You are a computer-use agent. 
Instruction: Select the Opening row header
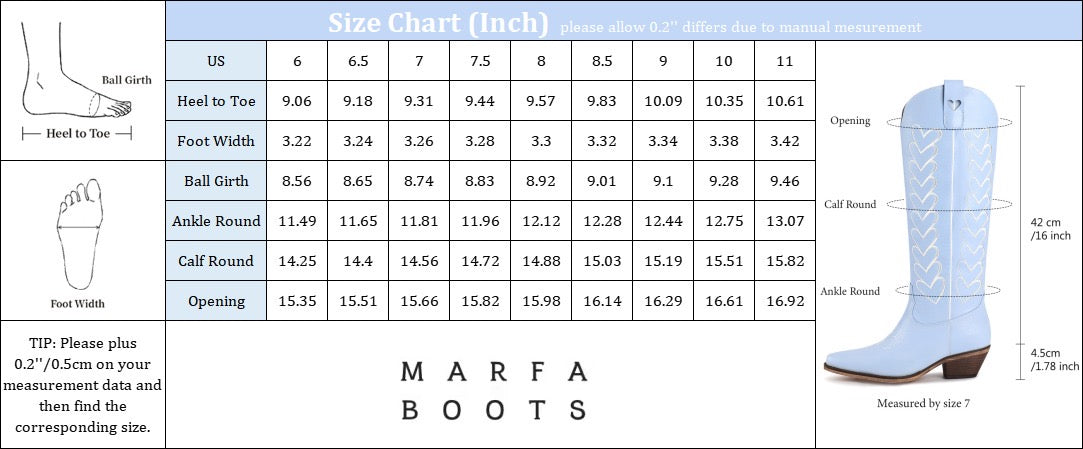pyautogui.click(x=215, y=301)
